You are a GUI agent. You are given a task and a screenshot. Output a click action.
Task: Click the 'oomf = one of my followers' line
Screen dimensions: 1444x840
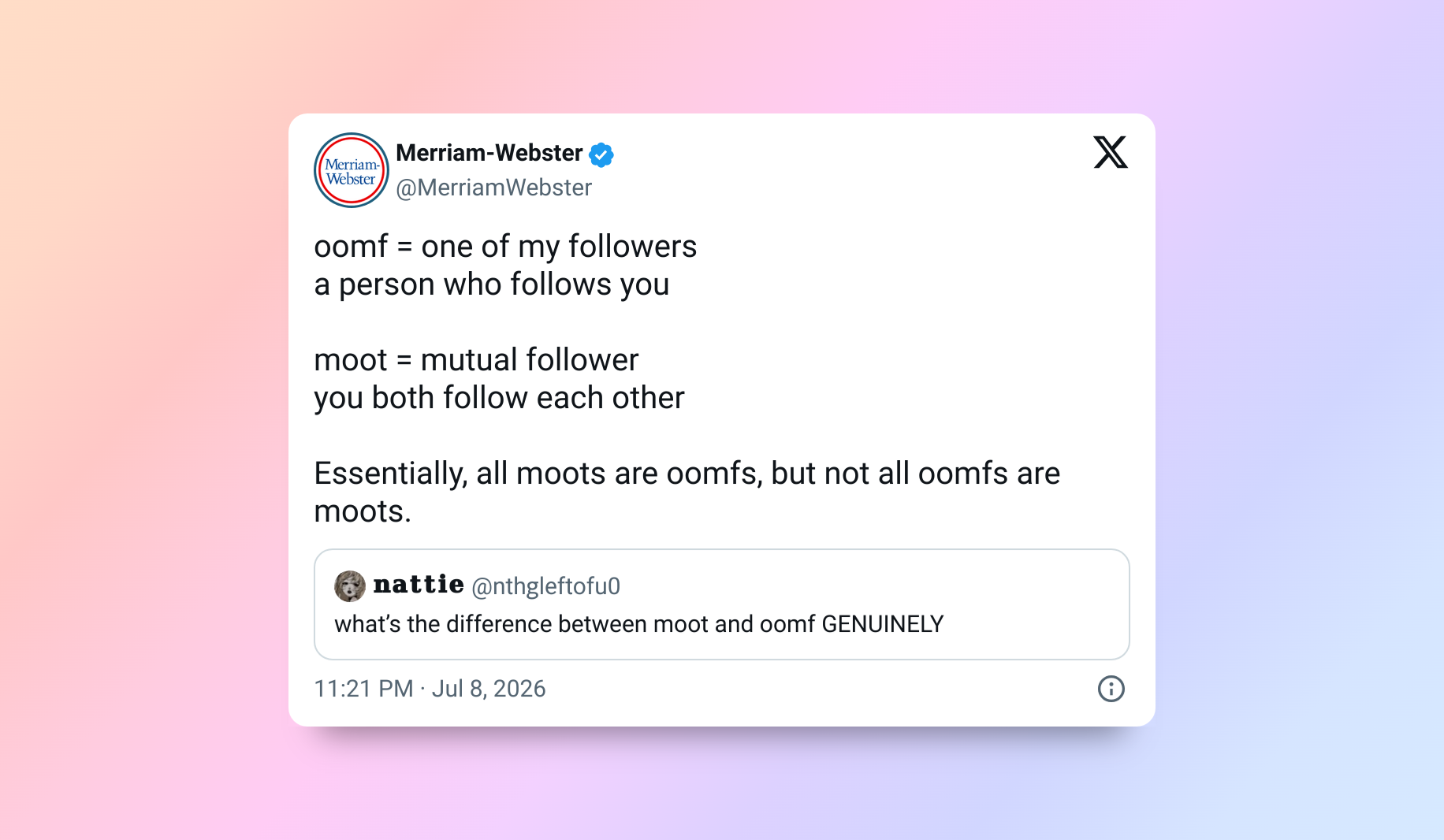coord(505,247)
